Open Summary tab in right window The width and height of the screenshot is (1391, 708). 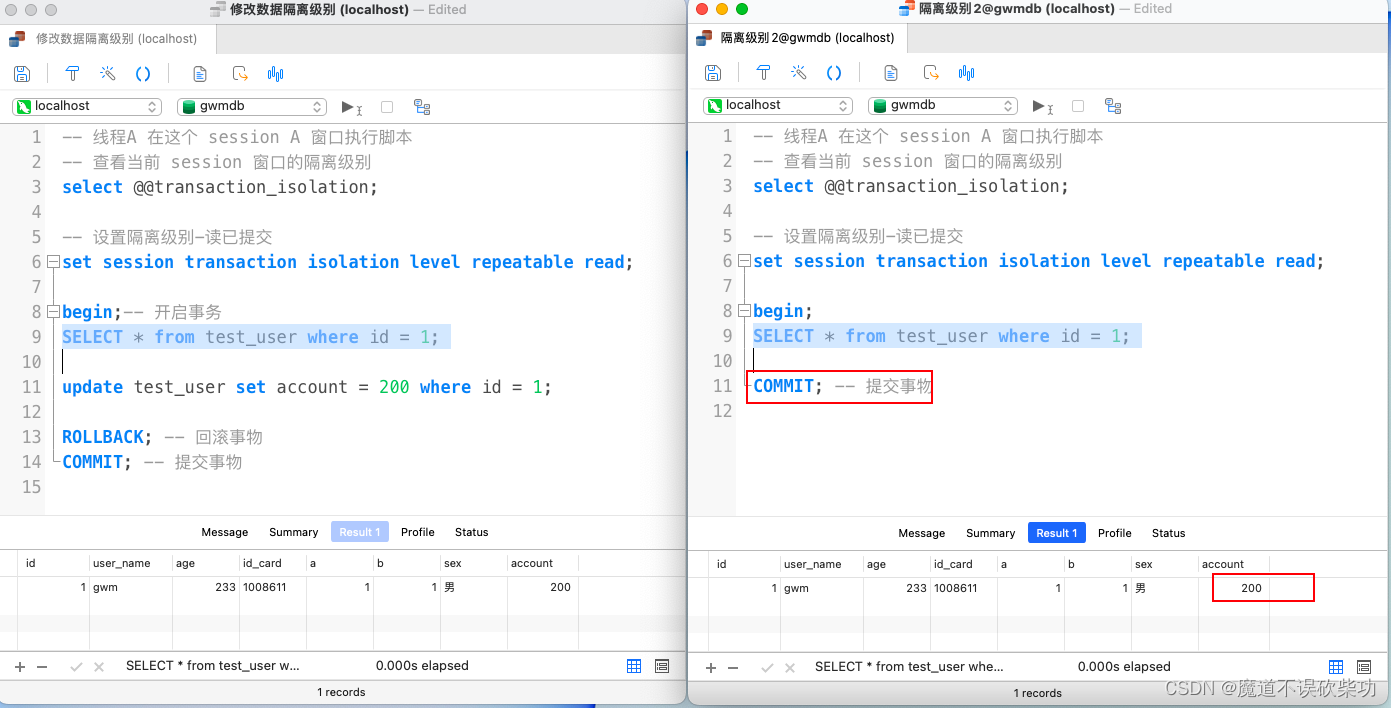pyautogui.click(x=991, y=533)
